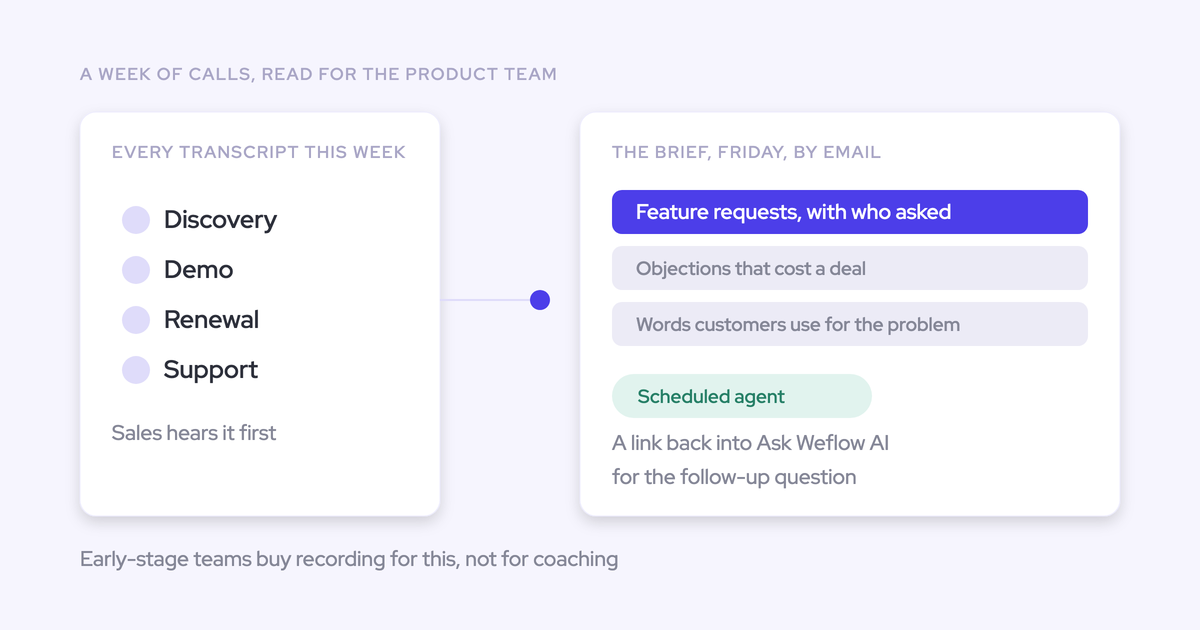
Task: Click the circle icon beside Demo
Action: tap(136, 270)
